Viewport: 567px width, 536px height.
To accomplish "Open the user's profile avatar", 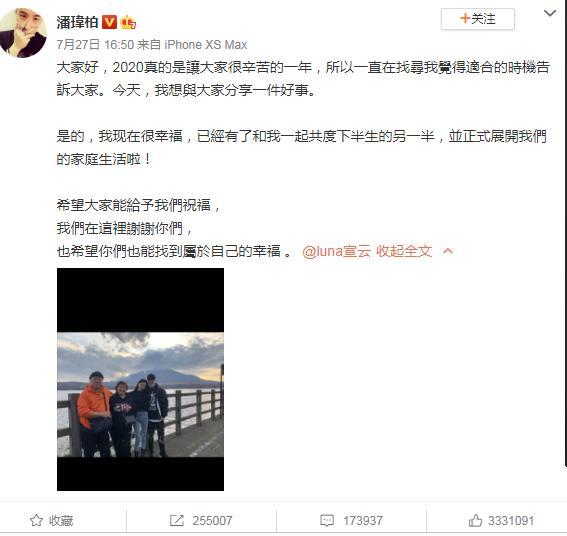I will pos(23,33).
